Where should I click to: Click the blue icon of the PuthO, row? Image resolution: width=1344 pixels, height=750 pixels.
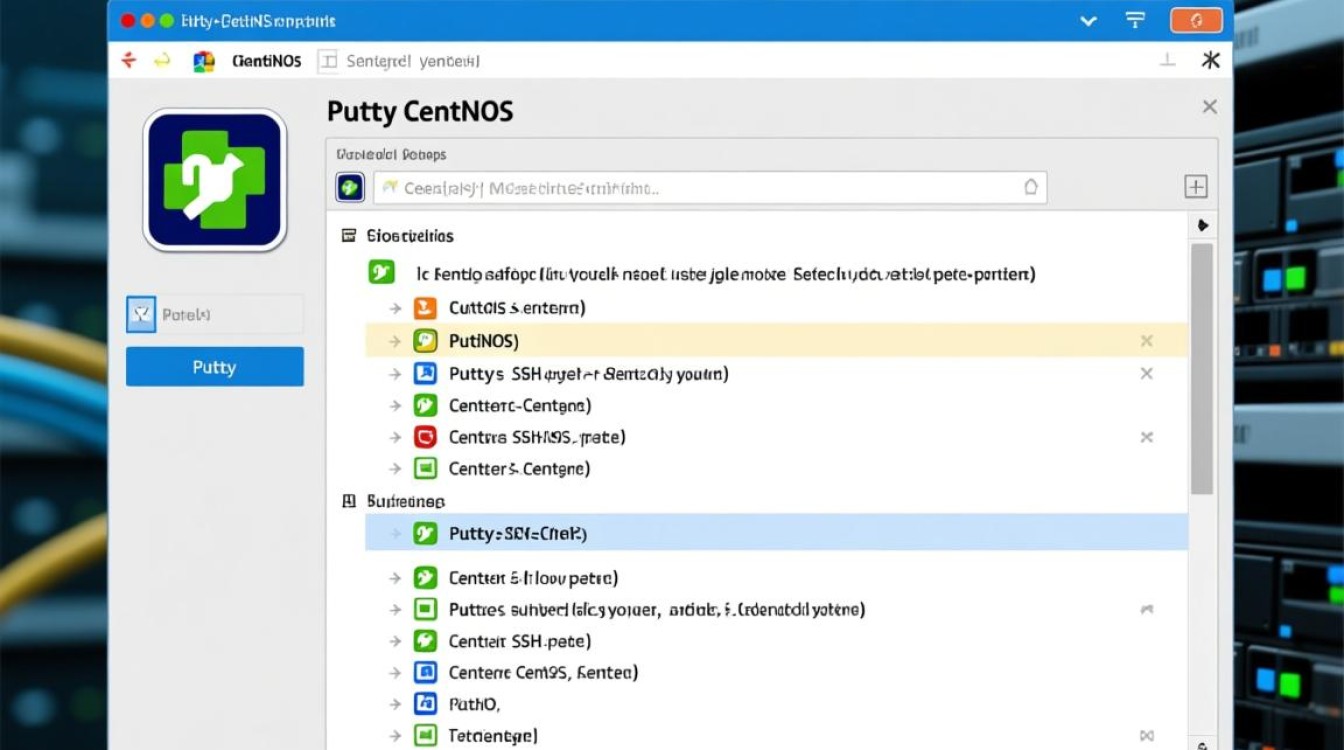425,704
